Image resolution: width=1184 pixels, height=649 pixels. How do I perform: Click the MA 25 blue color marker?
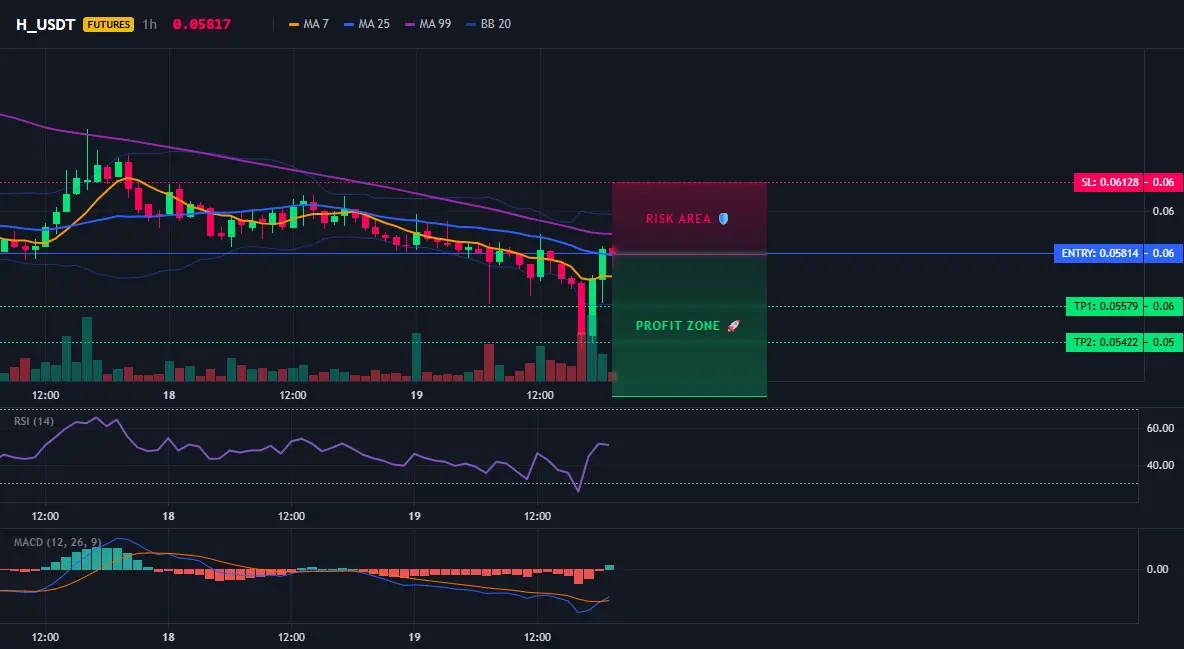pos(349,24)
